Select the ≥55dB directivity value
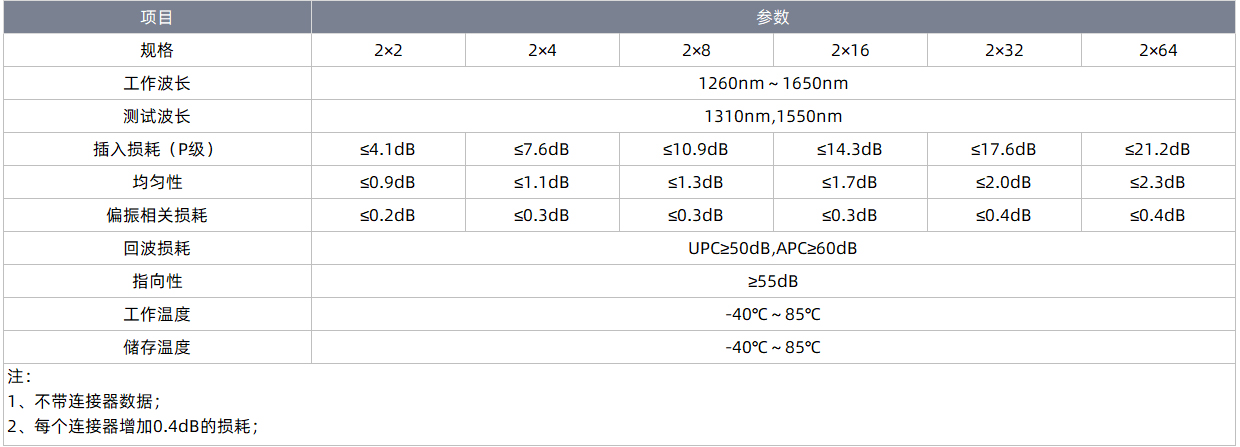1240x447 pixels. click(773, 281)
